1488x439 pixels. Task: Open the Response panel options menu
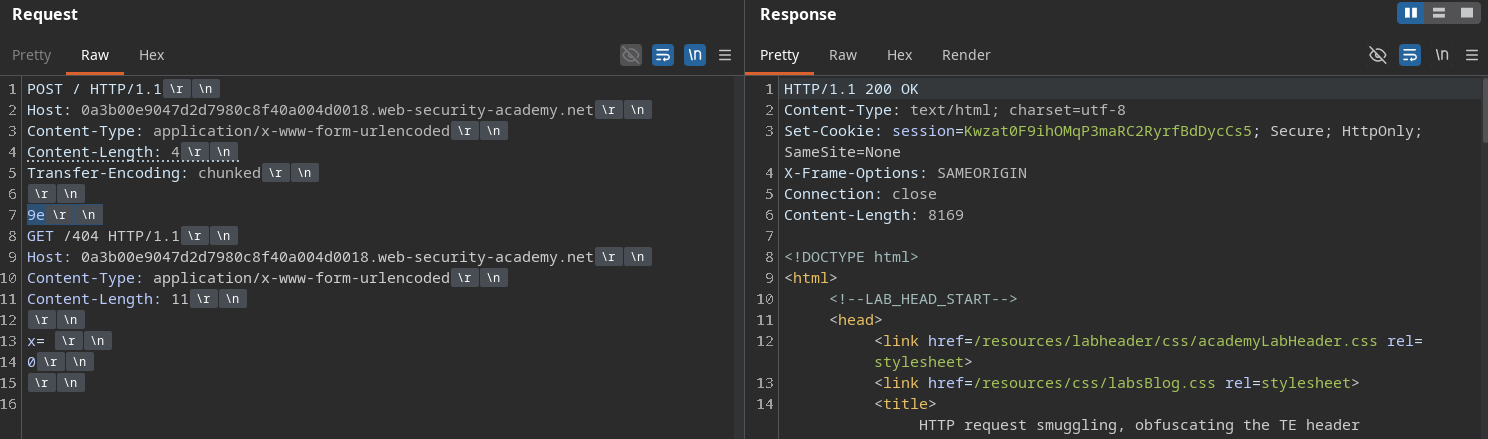1471,55
